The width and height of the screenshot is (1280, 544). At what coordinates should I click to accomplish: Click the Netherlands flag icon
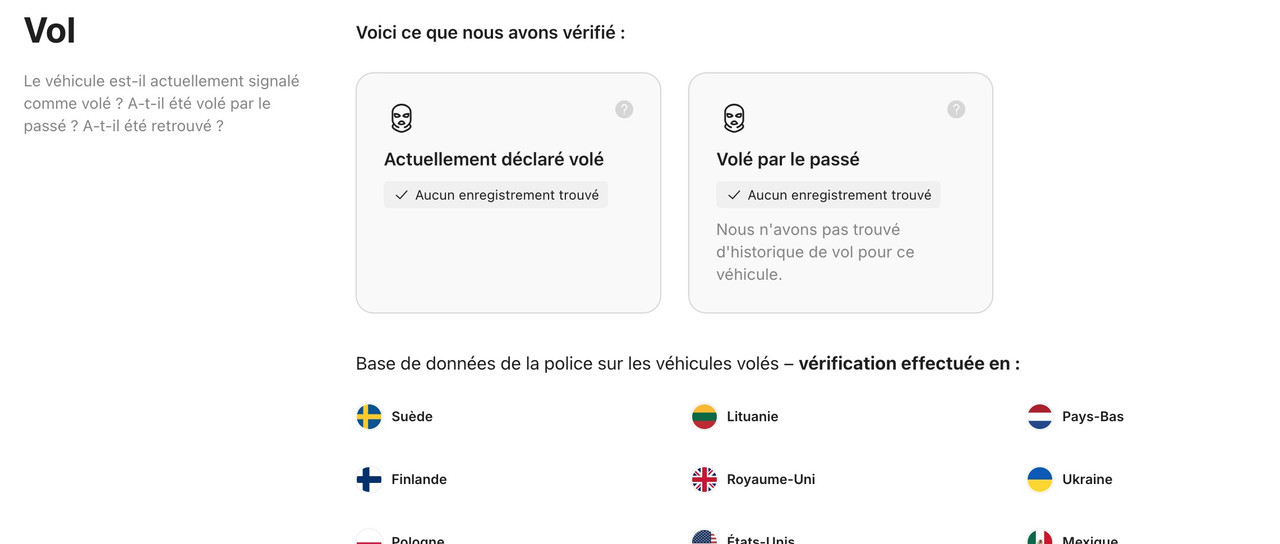coord(1040,417)
